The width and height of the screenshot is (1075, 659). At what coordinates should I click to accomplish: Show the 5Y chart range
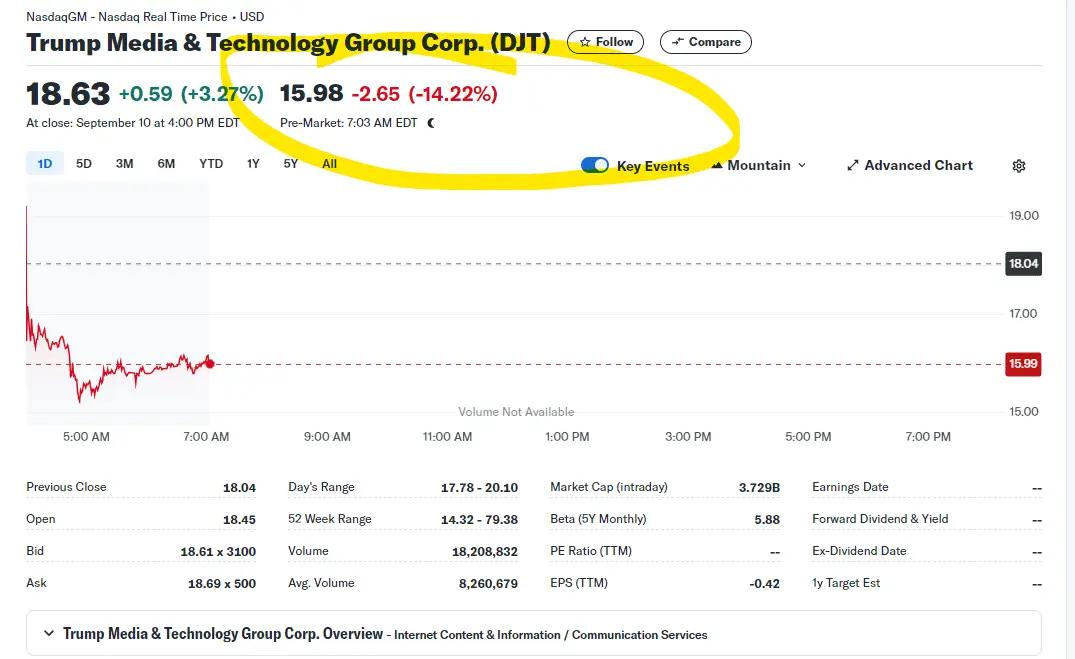[x=290, y=163]
